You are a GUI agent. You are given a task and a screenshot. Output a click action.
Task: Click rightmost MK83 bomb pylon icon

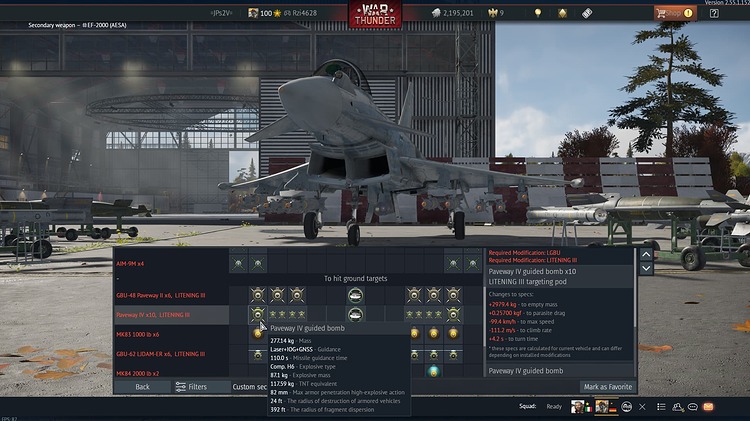[453, 334]
